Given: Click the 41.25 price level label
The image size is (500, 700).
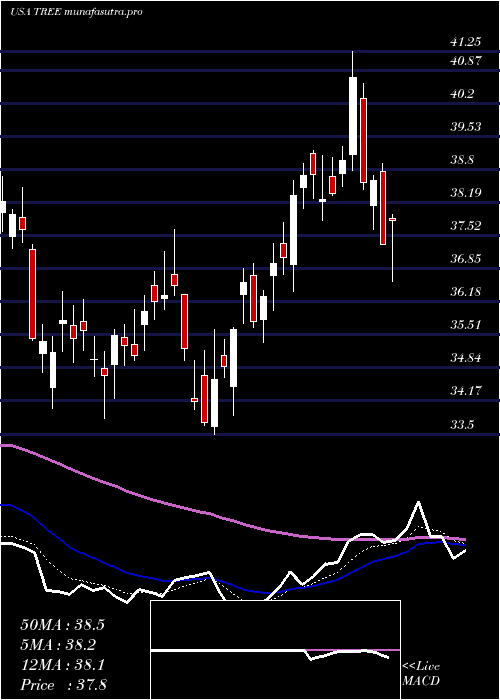Looking at the screenshot, I should pos(466,42).
